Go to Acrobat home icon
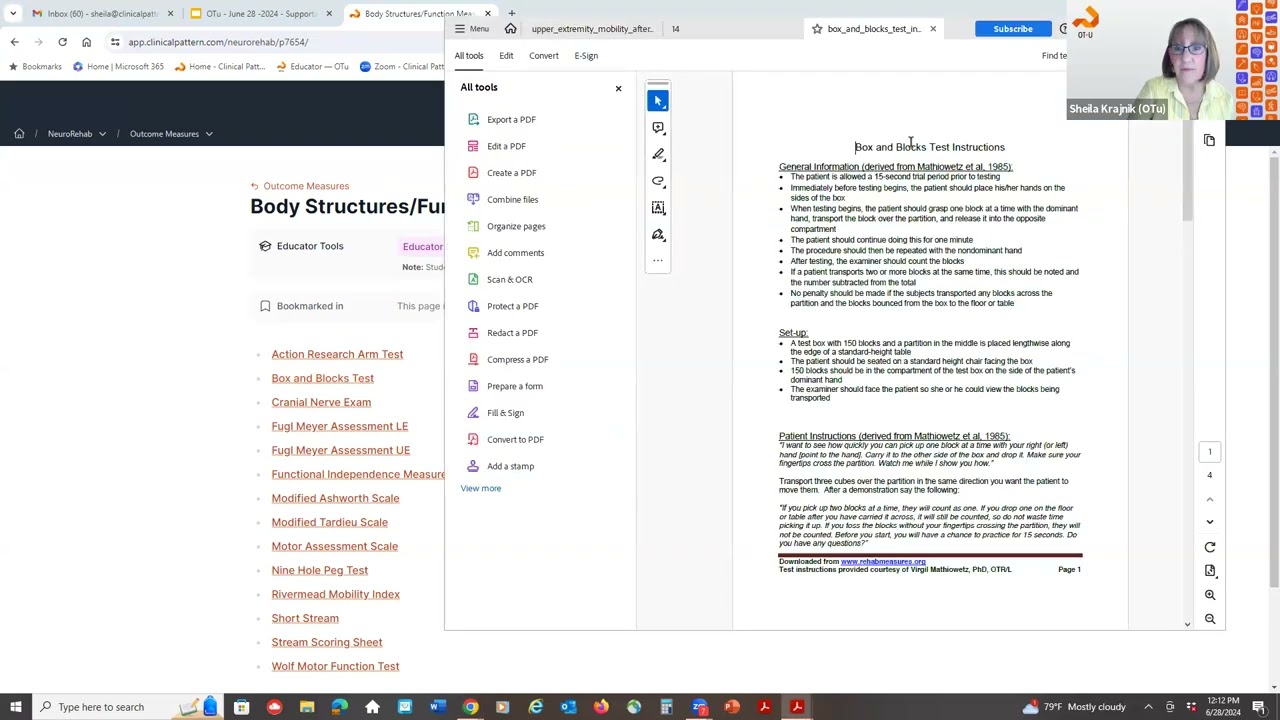 pos(510,29)
